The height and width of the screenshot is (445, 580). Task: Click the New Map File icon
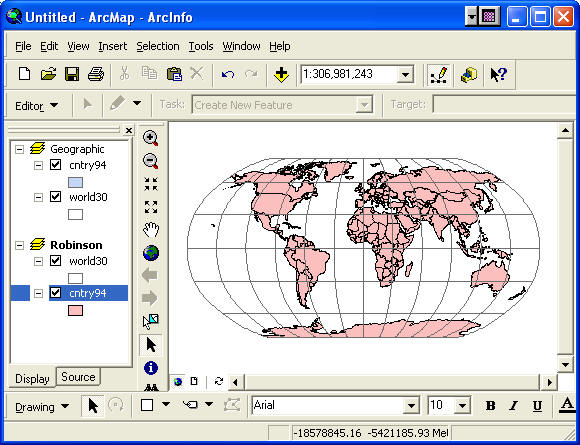click(24, 74)
